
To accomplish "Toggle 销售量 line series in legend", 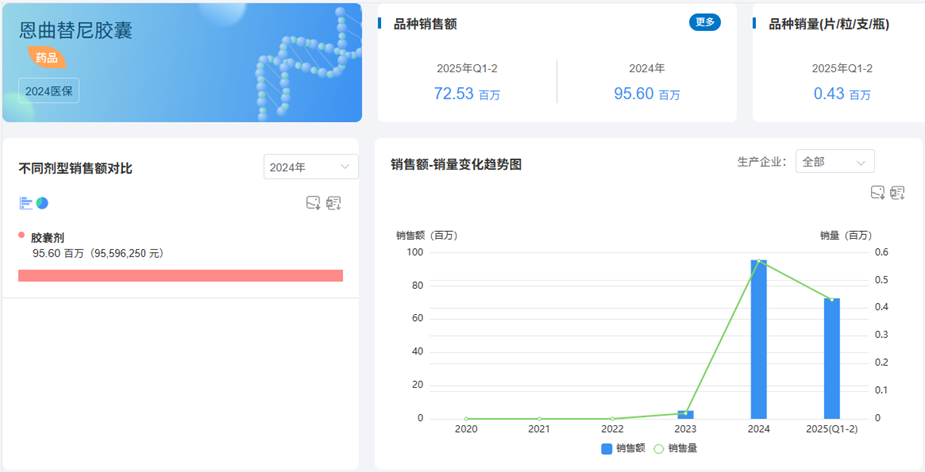I will [675, 448].
